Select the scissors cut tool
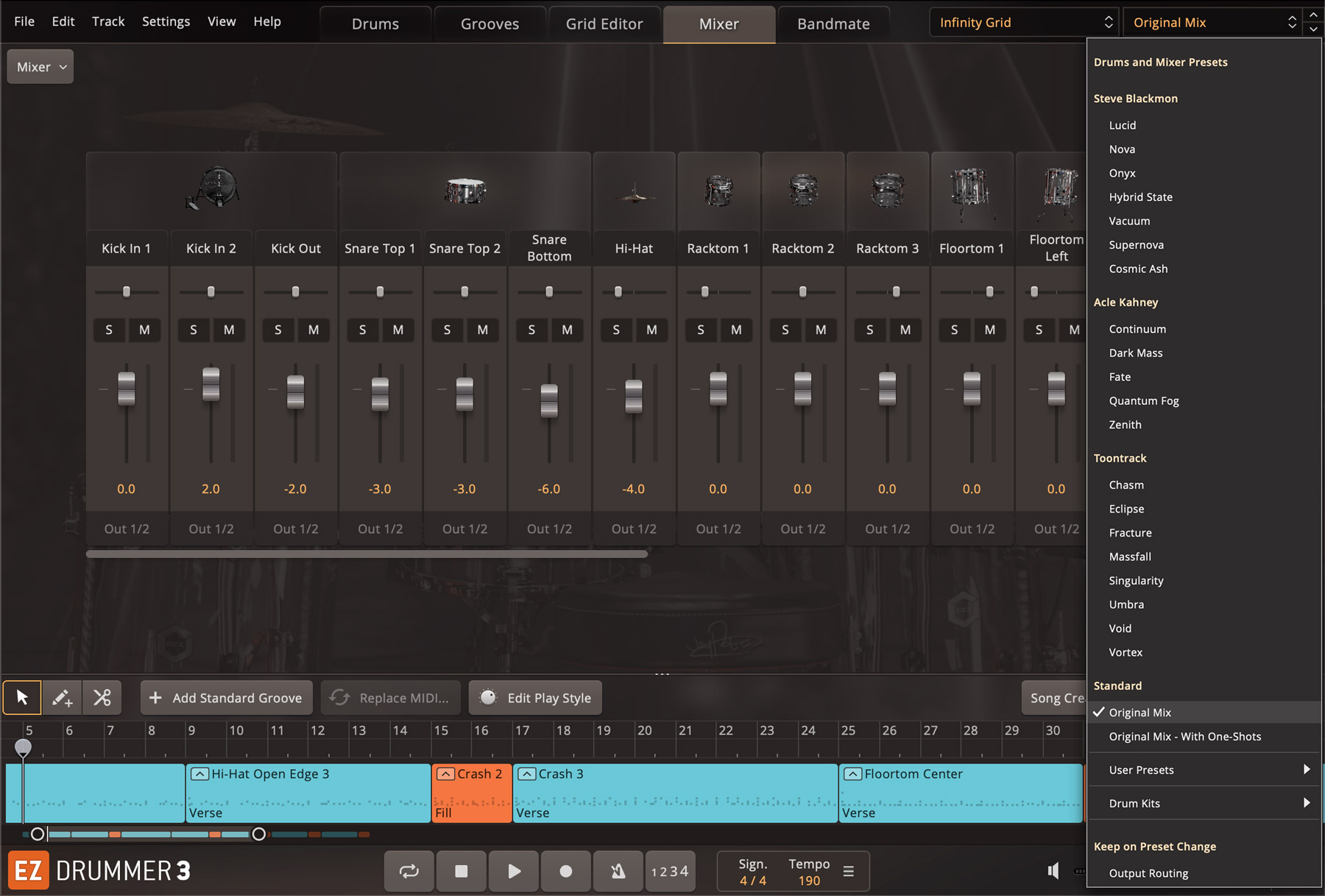The height and width of the screenshot is (896, 1325). click(x=102, y=697)
